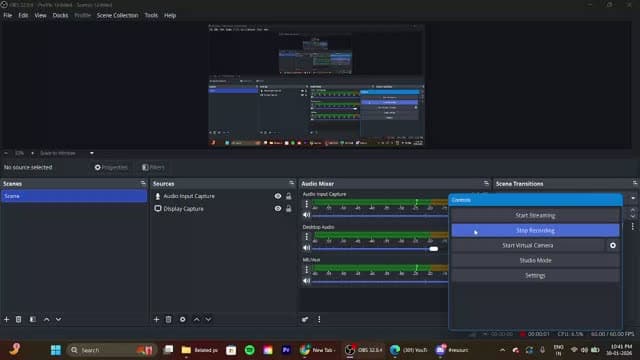
Task: Adjust the Mic/Aux volume slider
Action: (380, 281)
